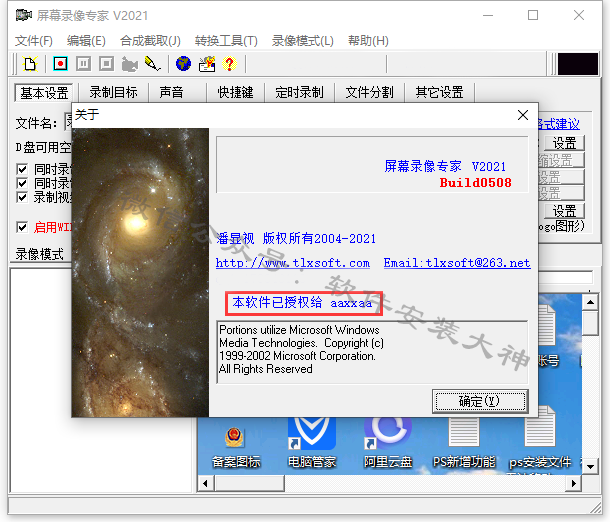This screenshot has height=522, width=610.
Task: Click the app icon in the title bar
Action: (23, 15)
